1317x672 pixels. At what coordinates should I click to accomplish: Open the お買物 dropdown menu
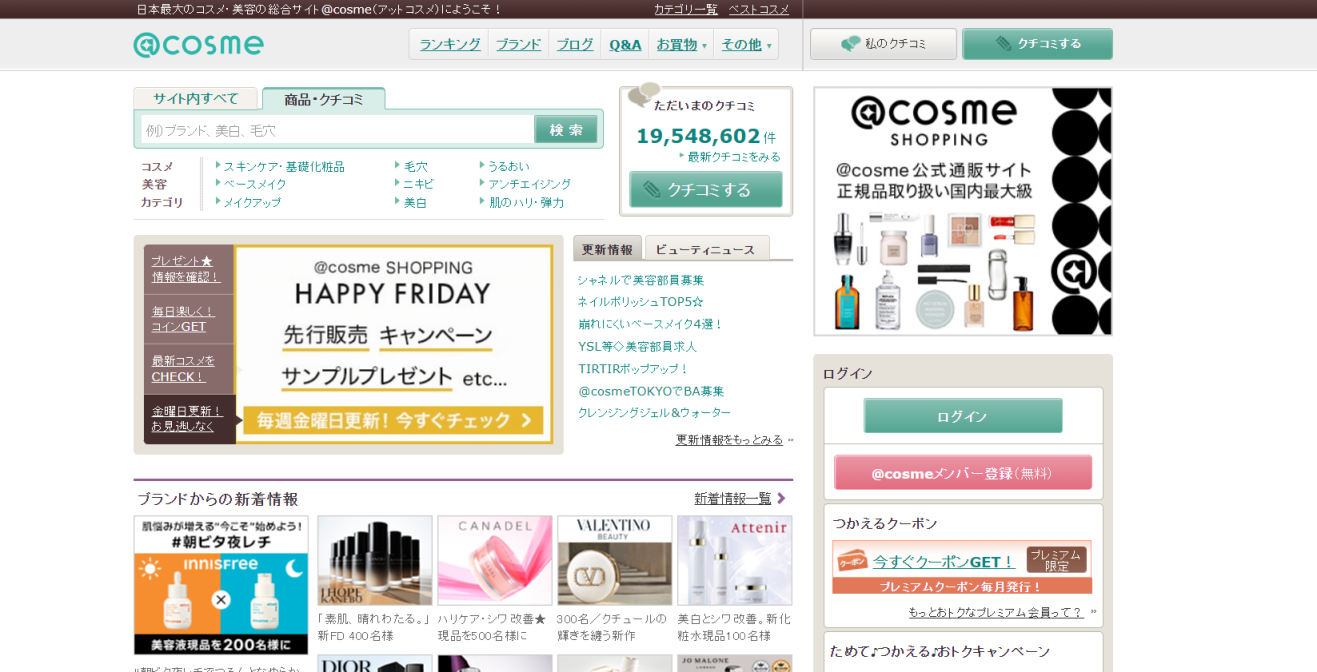[x=681, y=44]
